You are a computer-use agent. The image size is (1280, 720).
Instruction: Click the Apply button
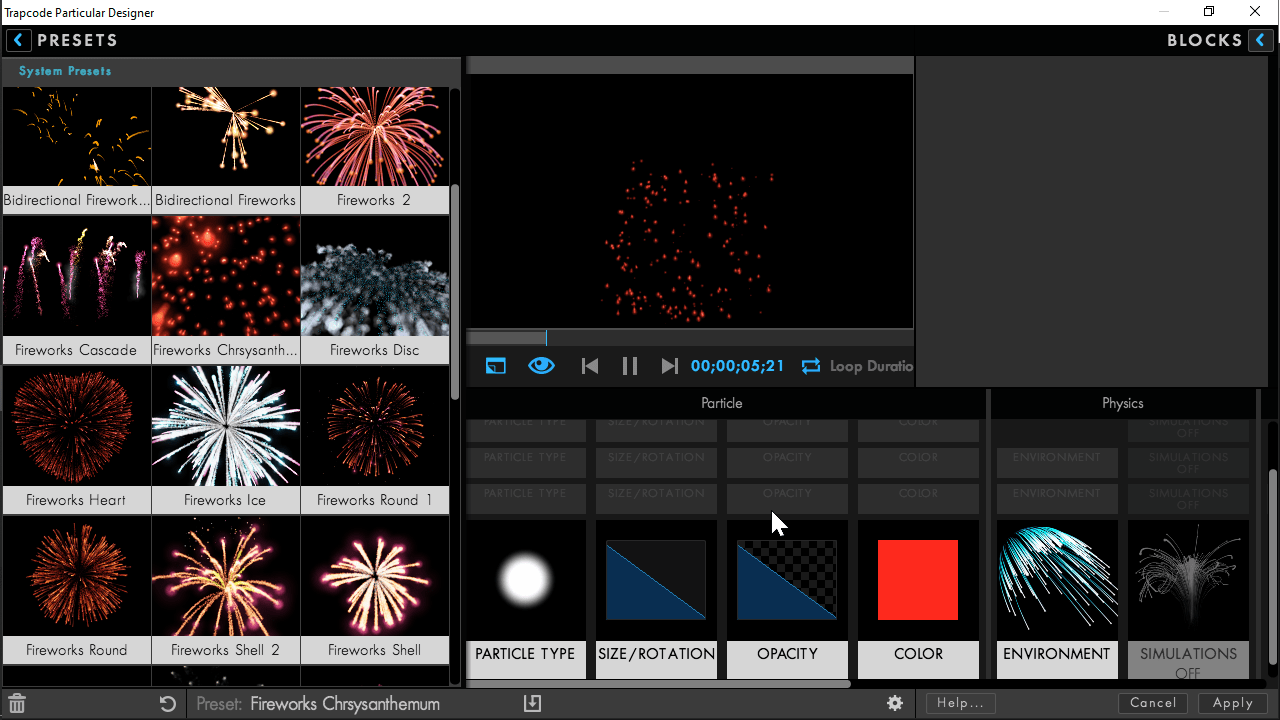coord(1233,703)
